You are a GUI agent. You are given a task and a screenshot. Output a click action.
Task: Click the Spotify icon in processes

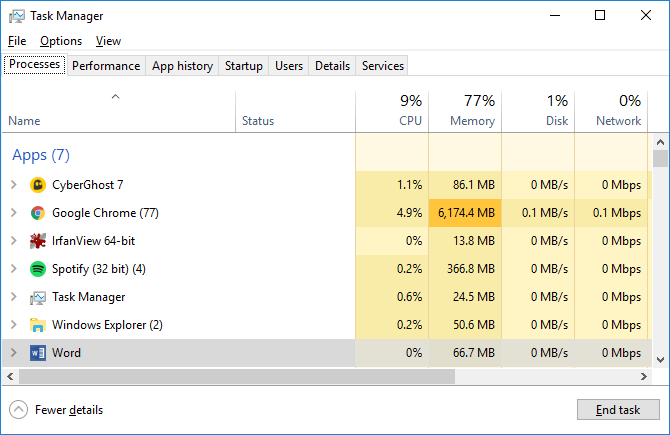pyautogui.click(x=38, y=269)
